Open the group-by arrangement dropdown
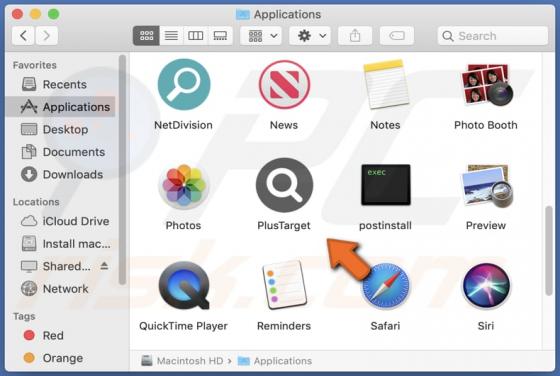Viewport: 560px width, 376px height. pyautogui.click(x=261, y=36)
